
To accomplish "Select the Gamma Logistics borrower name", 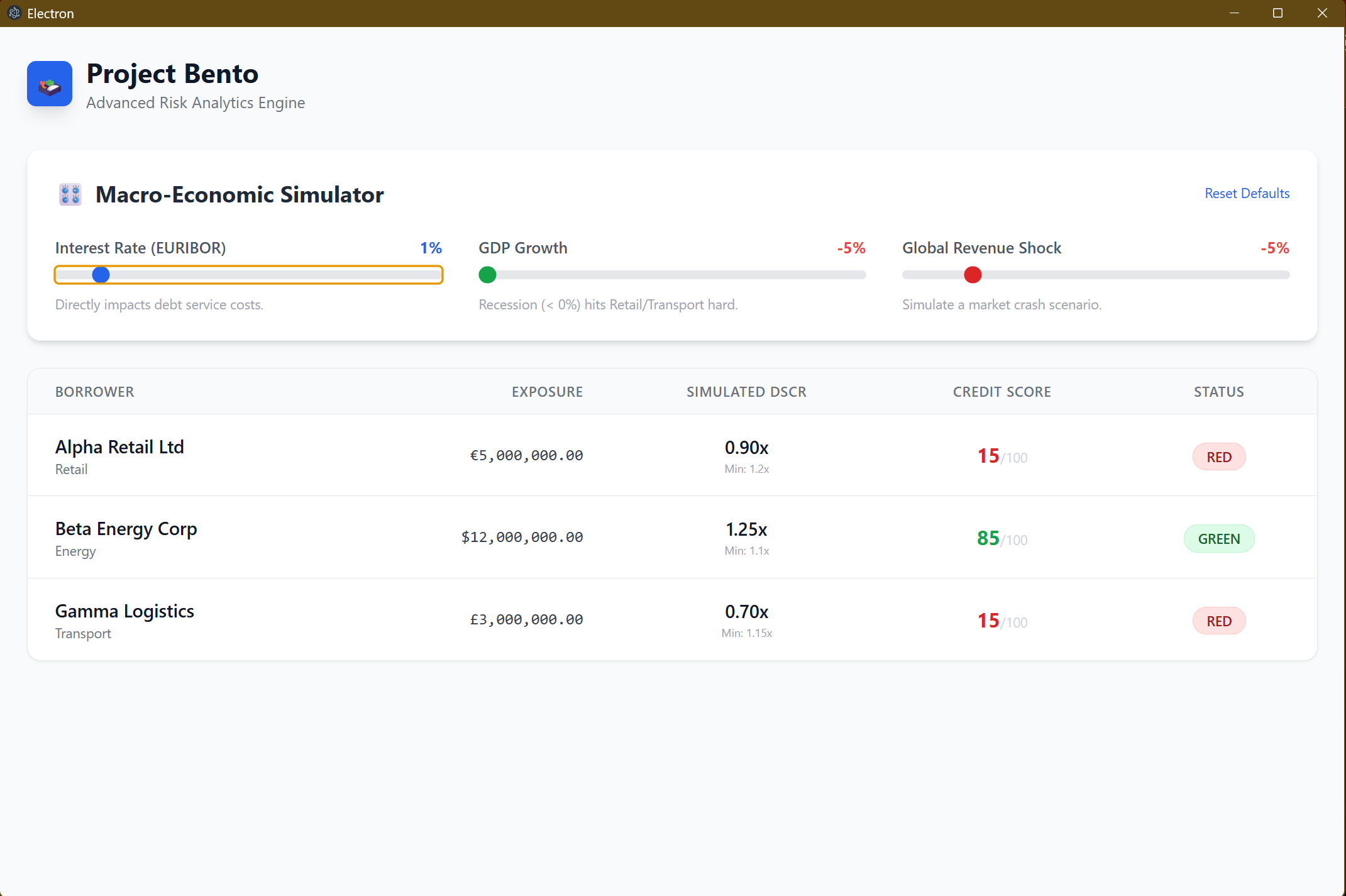I will [x=124, y=611].
